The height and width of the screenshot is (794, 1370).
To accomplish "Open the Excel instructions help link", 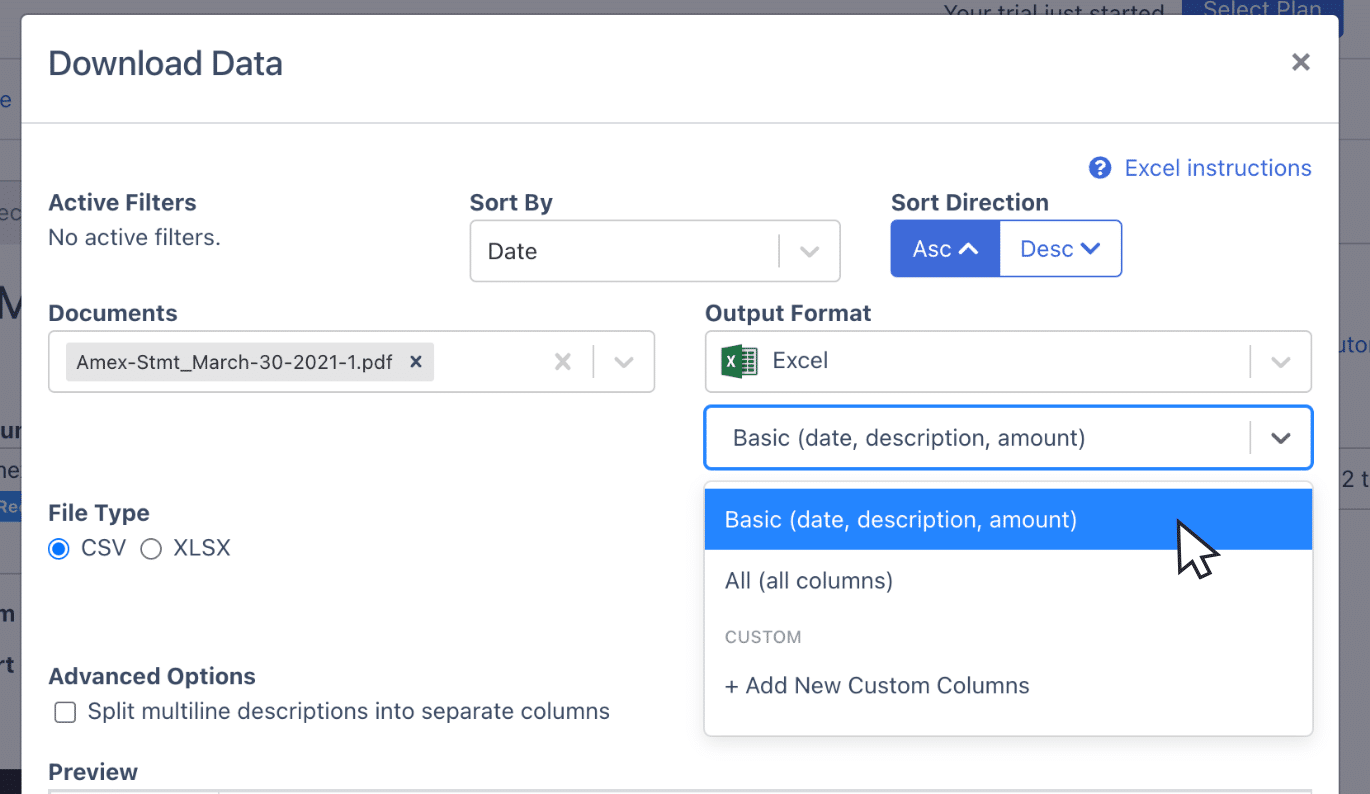I will [1217, 168].
